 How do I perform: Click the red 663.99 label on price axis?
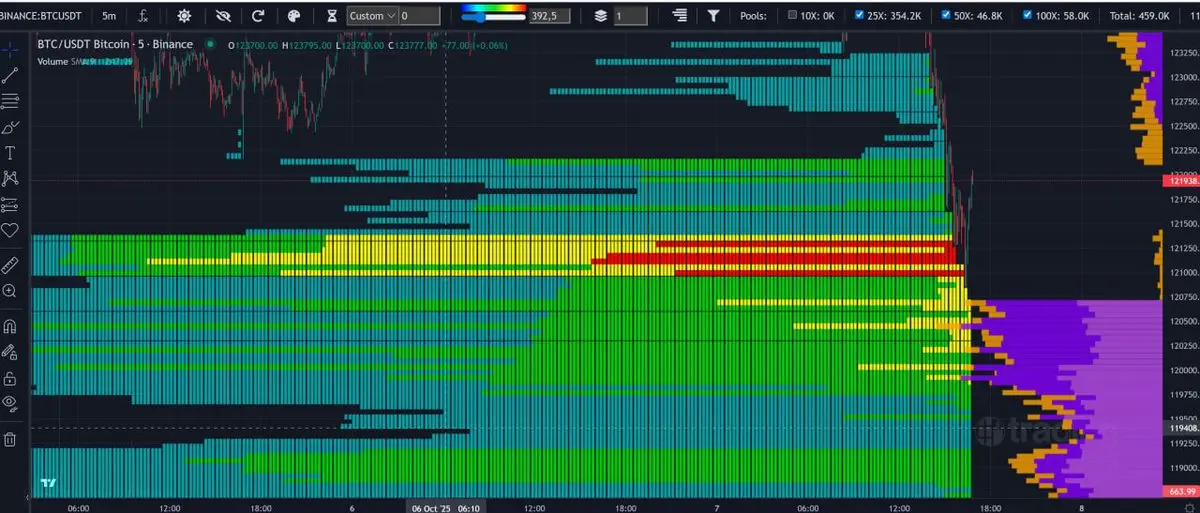tap(1181, 491)
